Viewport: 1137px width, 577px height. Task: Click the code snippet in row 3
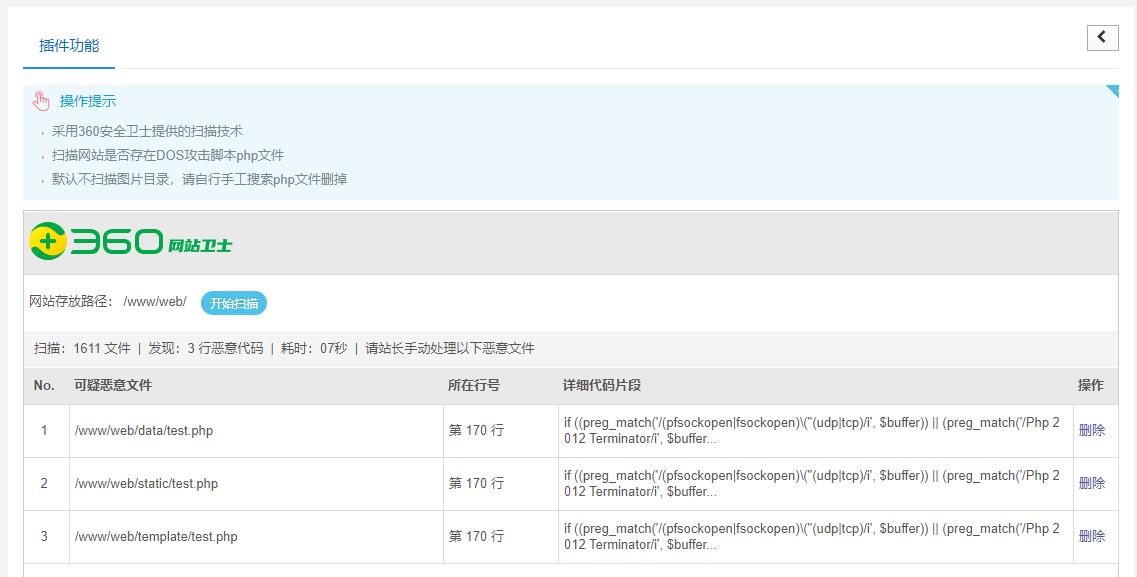(811, 536)
